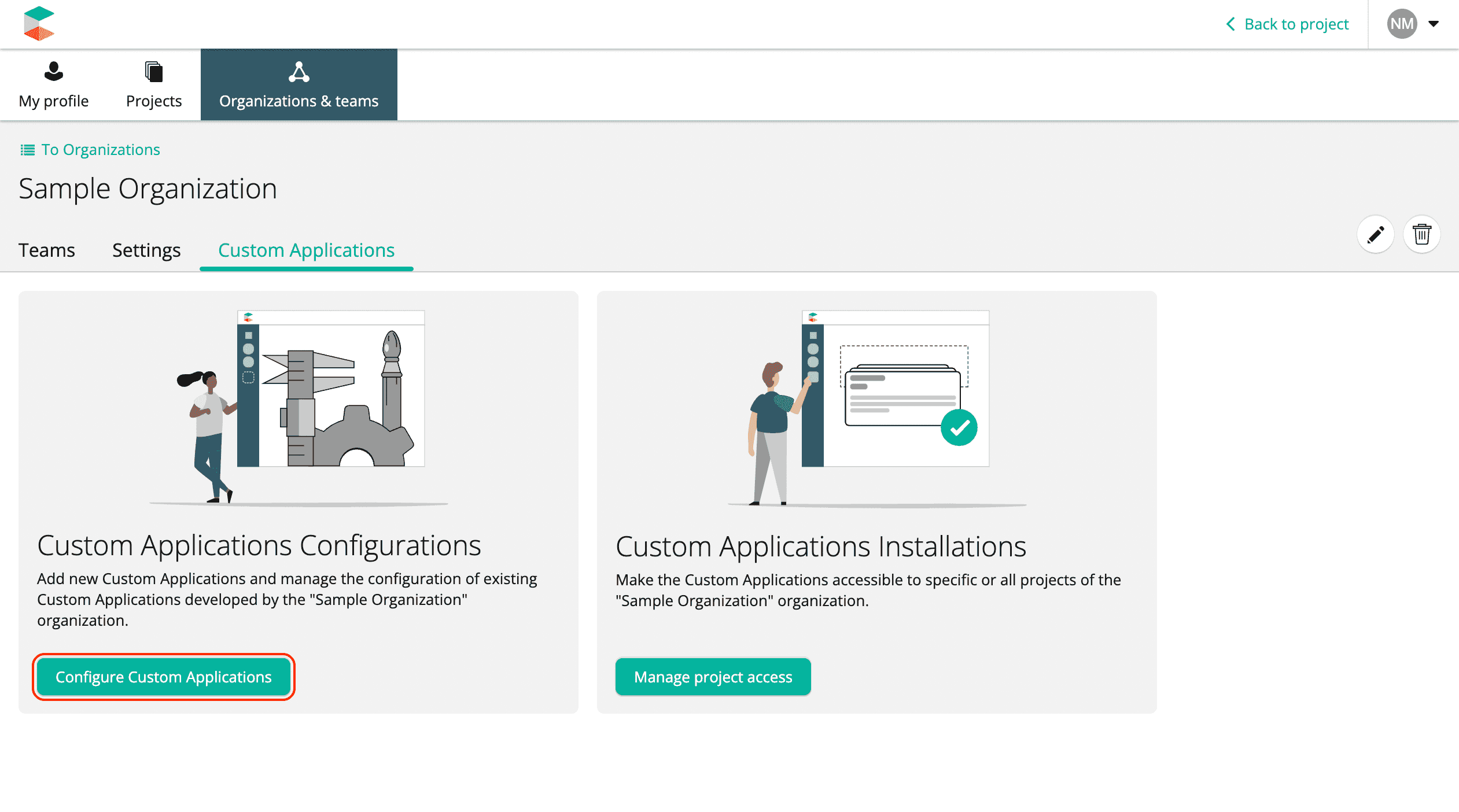1459x812 pixels.
Task: Click the Back to project link
Action: click(x=1296, y=24)
